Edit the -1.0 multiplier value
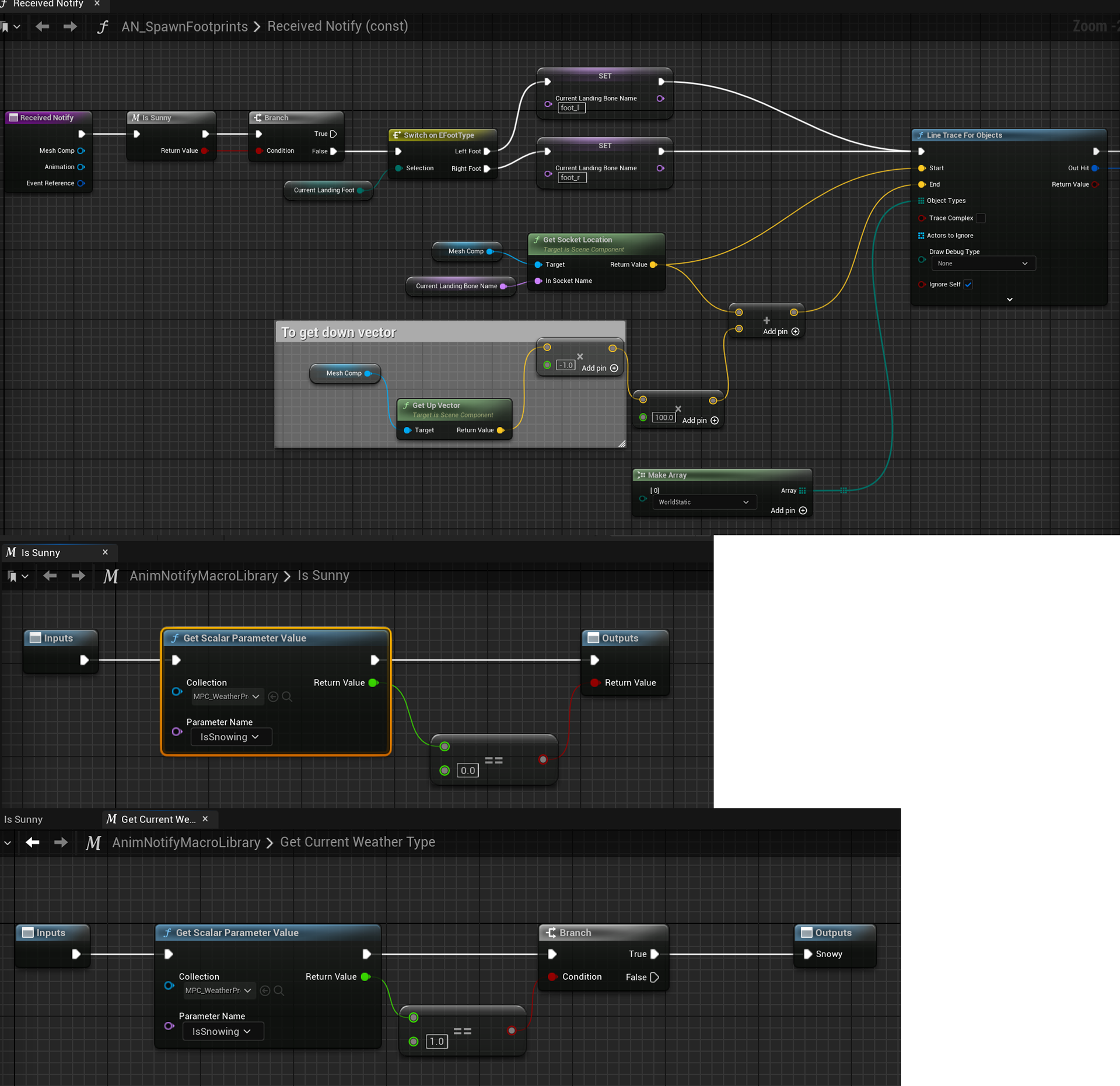The image size is (1120, 1086). click(x=566, y=365)
